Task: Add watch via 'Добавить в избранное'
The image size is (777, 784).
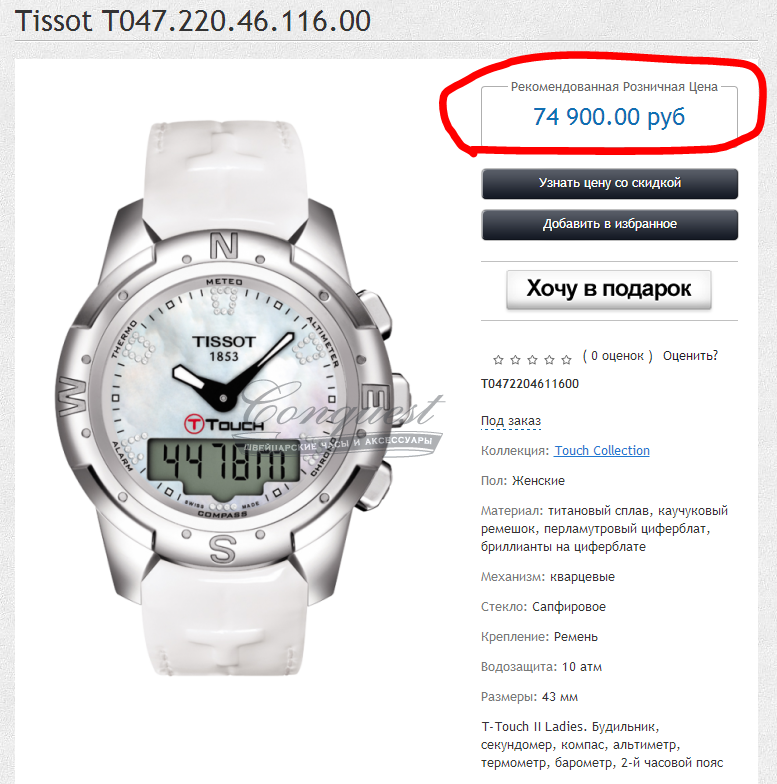Action: coord(610,224)
